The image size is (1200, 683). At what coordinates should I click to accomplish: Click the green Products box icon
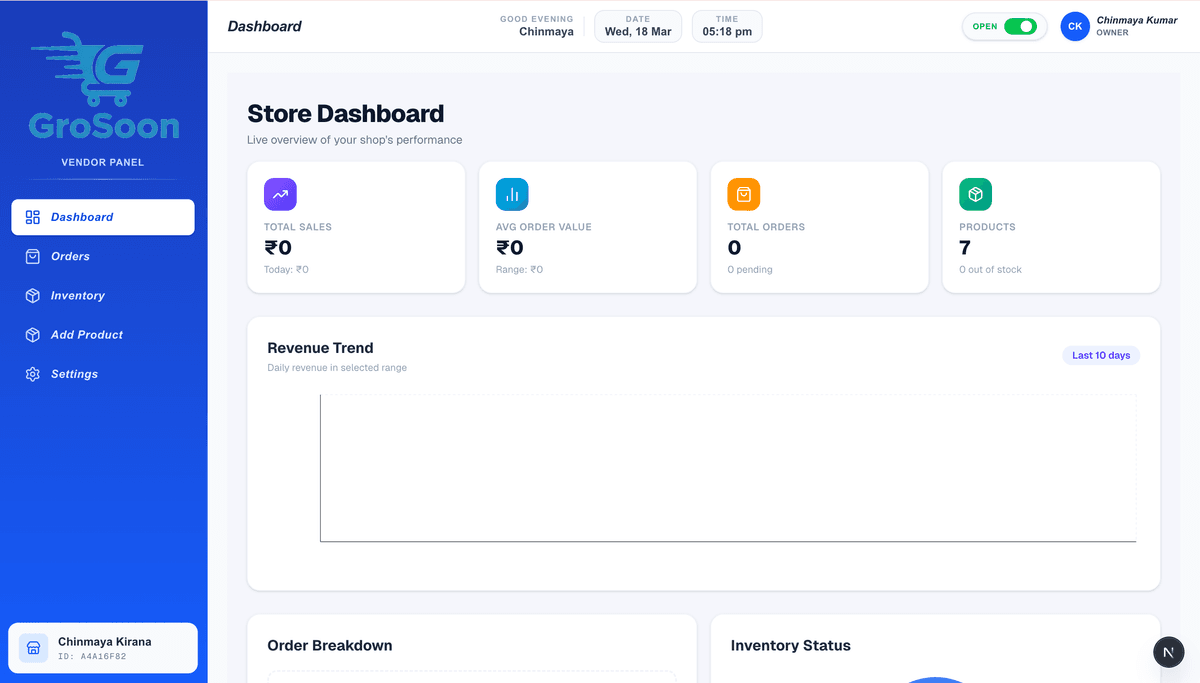click(976, 194)
